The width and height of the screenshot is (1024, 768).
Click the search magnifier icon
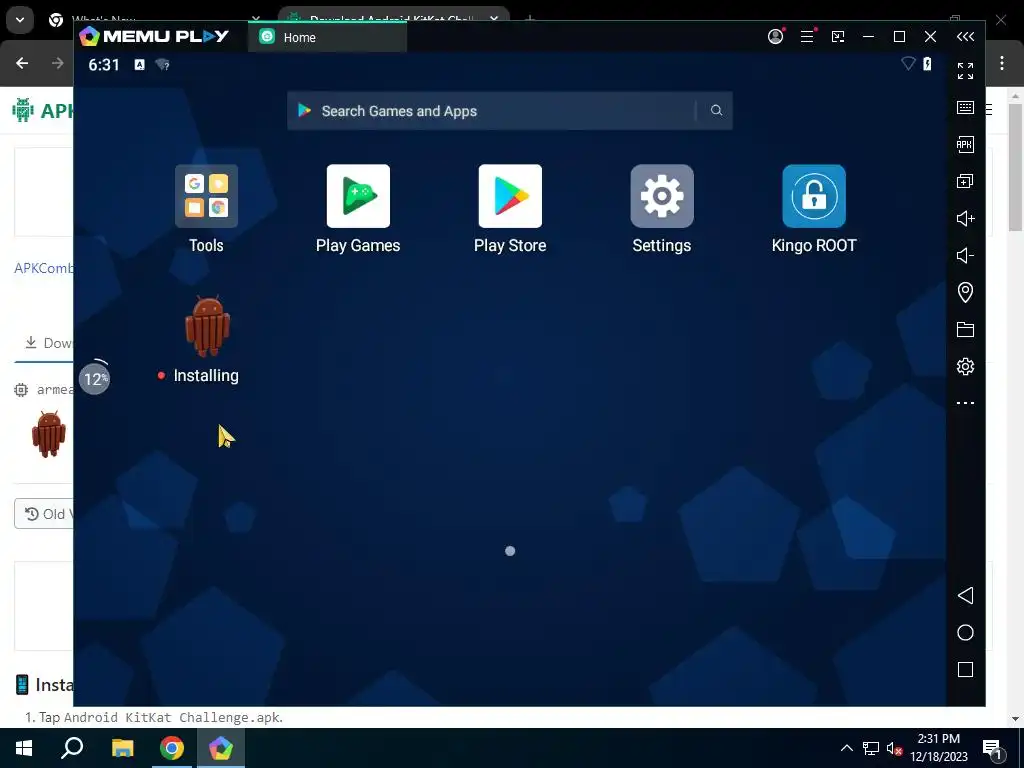tap(716, 110)
